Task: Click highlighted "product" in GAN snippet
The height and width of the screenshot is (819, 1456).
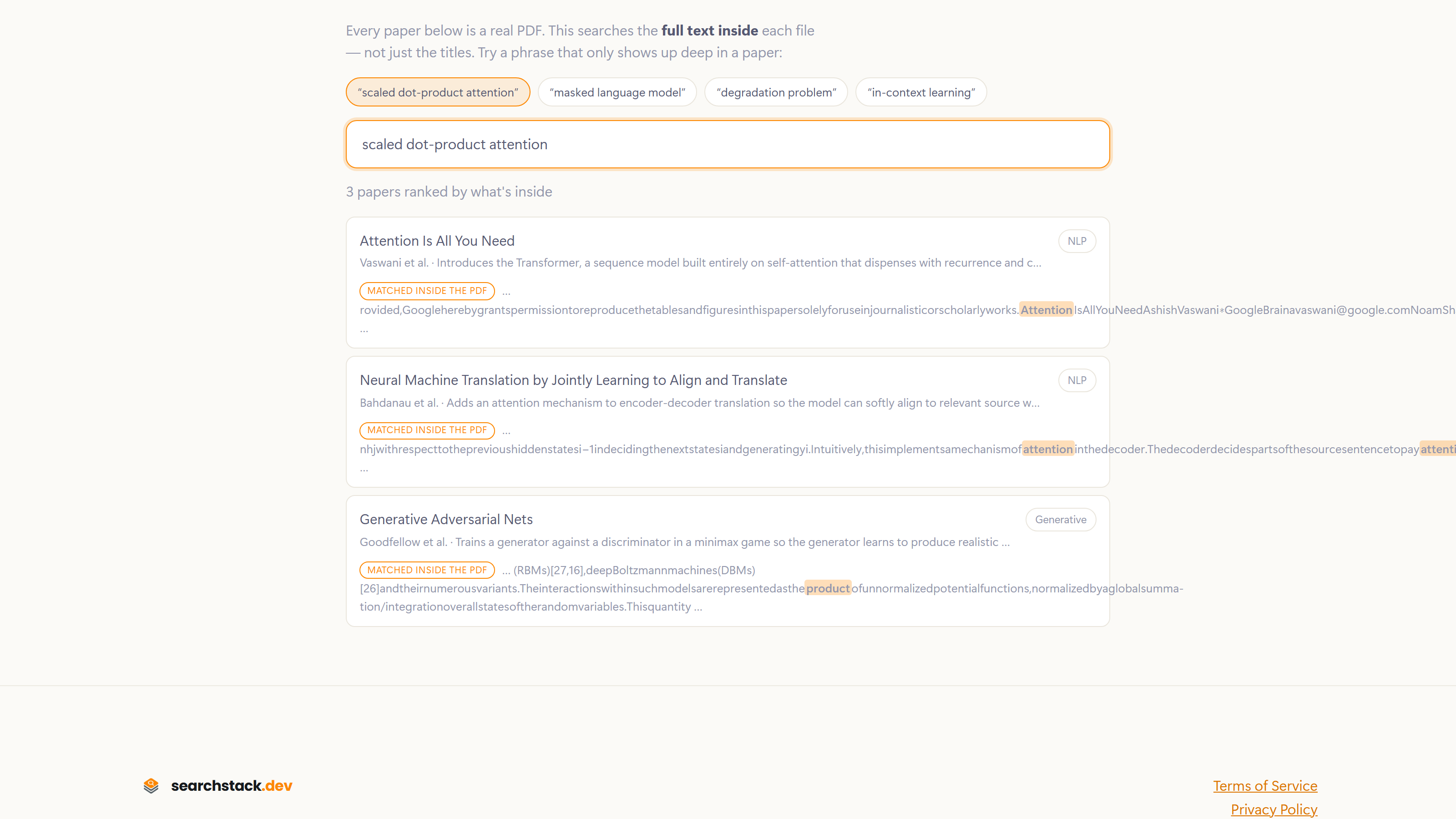Action: click(x=828, y=588)
